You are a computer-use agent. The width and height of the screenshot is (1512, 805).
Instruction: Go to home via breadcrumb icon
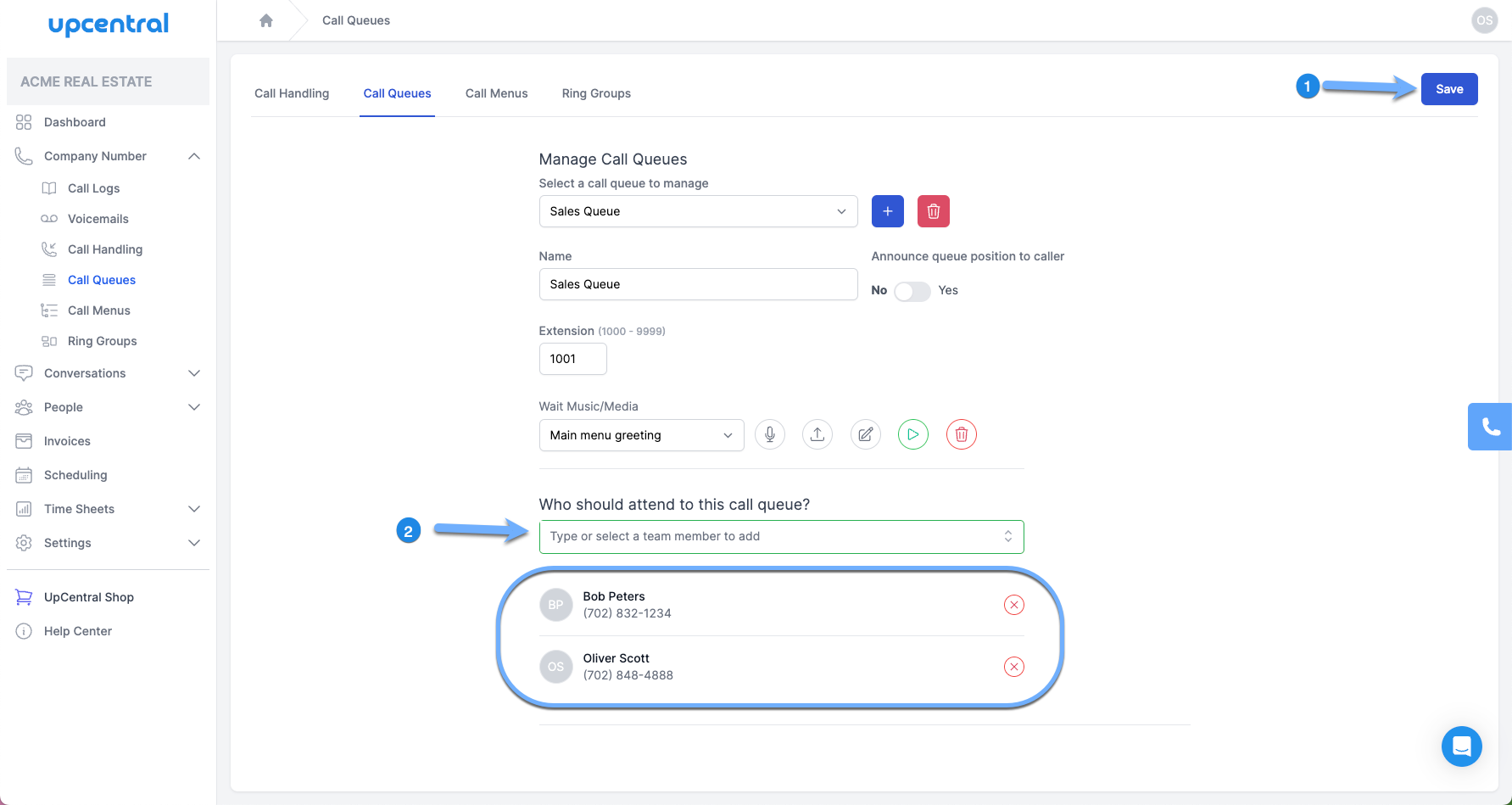pos(266,20)
